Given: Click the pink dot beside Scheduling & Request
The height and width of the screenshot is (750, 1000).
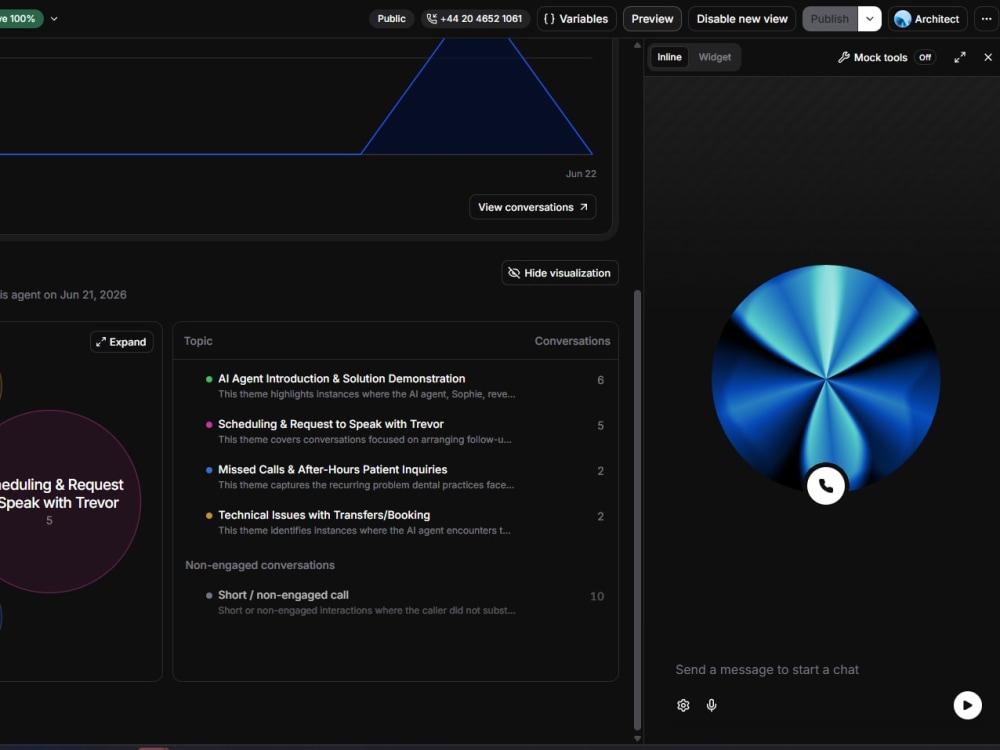Looking at the screenshot, I should (x=209, y=424).
